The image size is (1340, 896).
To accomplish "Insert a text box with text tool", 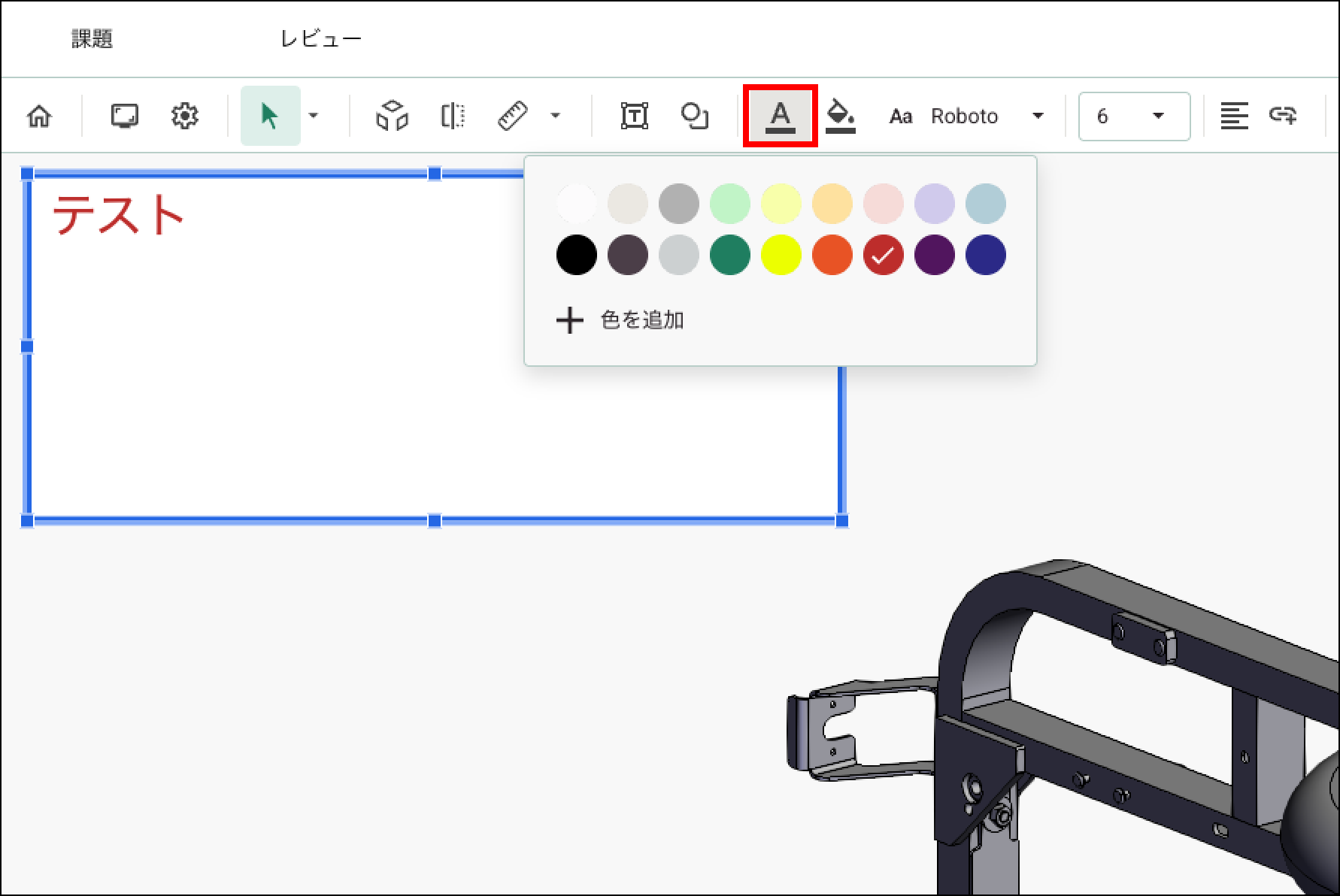I will click(634, 116).
